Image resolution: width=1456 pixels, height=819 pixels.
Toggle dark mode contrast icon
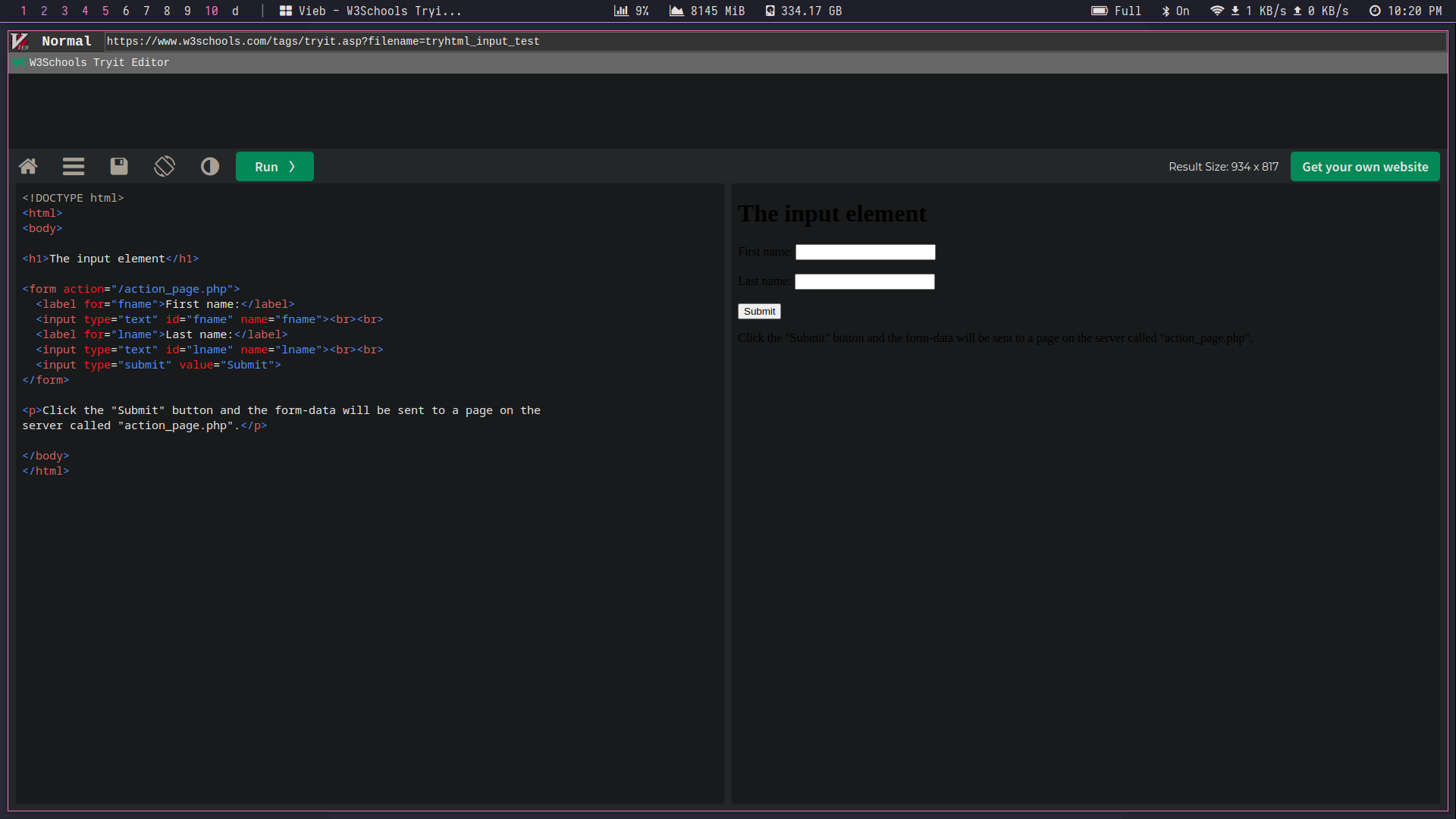tap(210, 167)
